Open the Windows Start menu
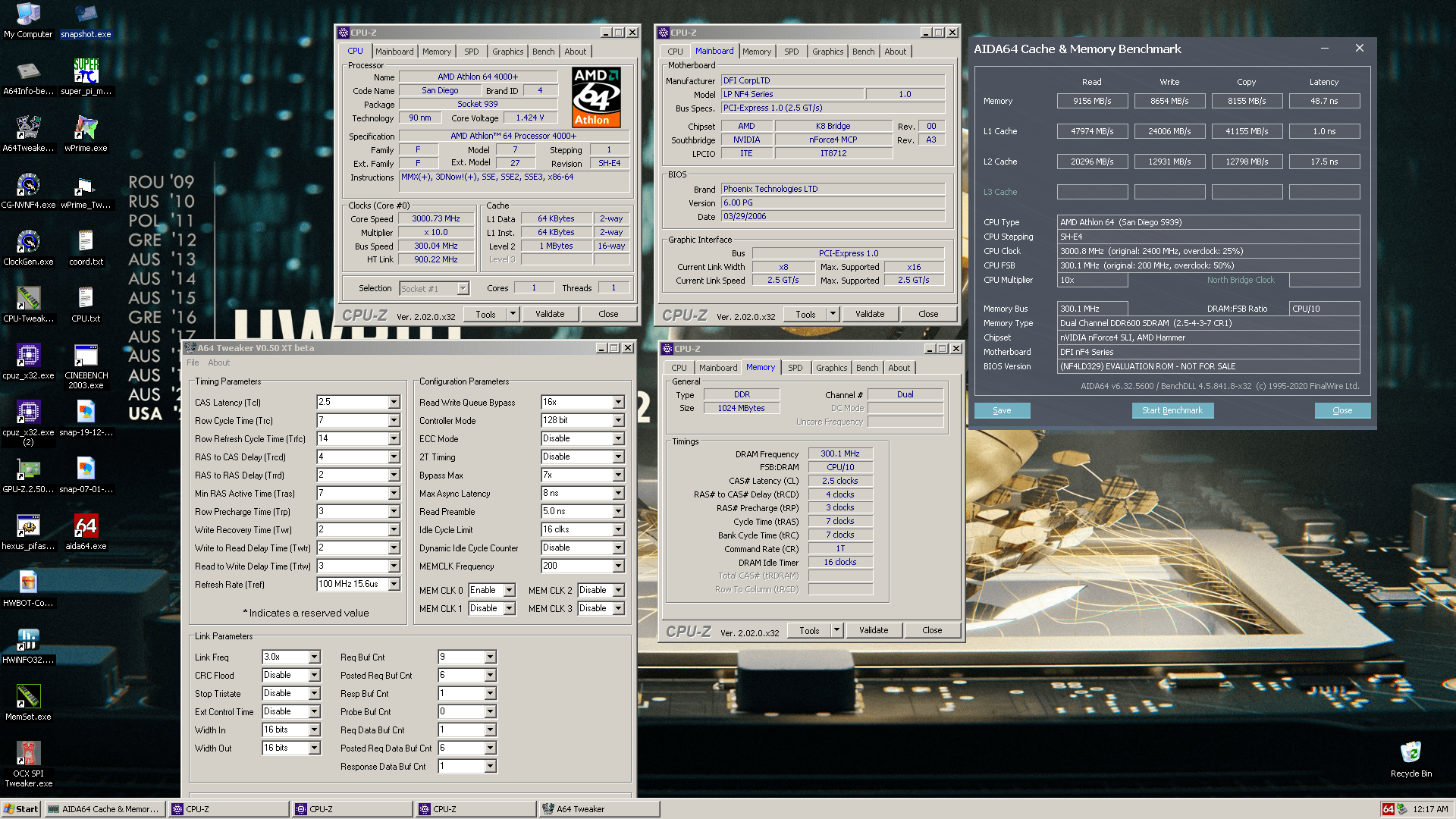This screenshot has height=819, width=1456. pyautogui.click(x=21, y=809)
